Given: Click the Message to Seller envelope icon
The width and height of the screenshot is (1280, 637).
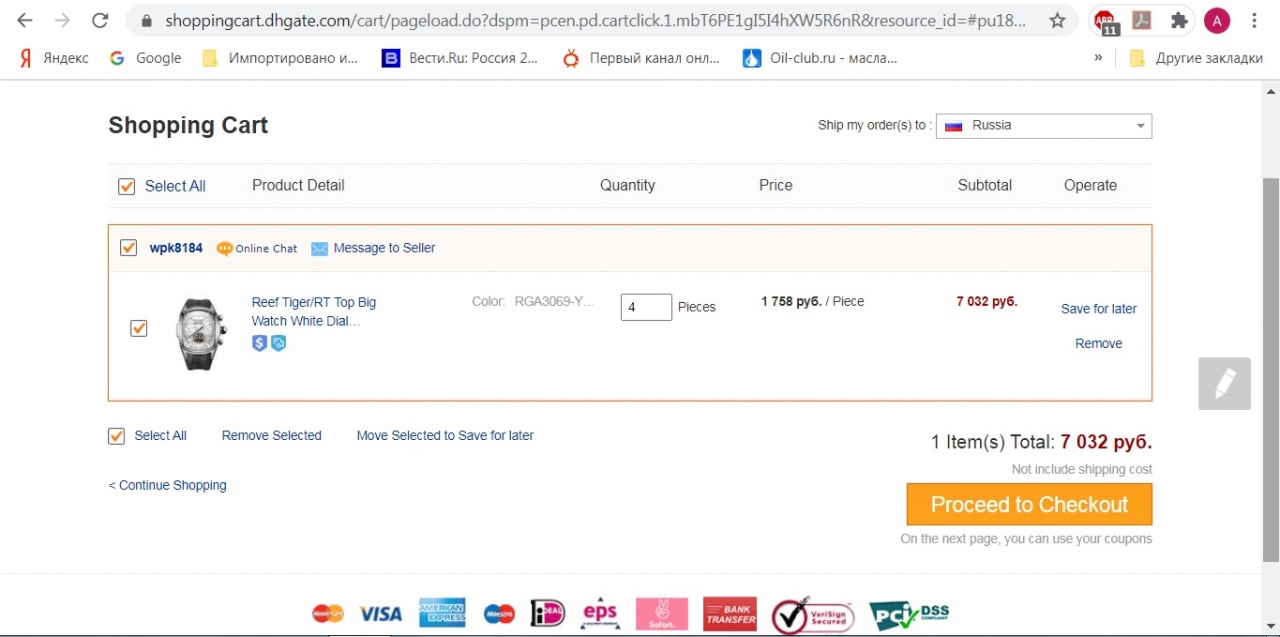Looking at the screenshot, I should pos(319,248).
